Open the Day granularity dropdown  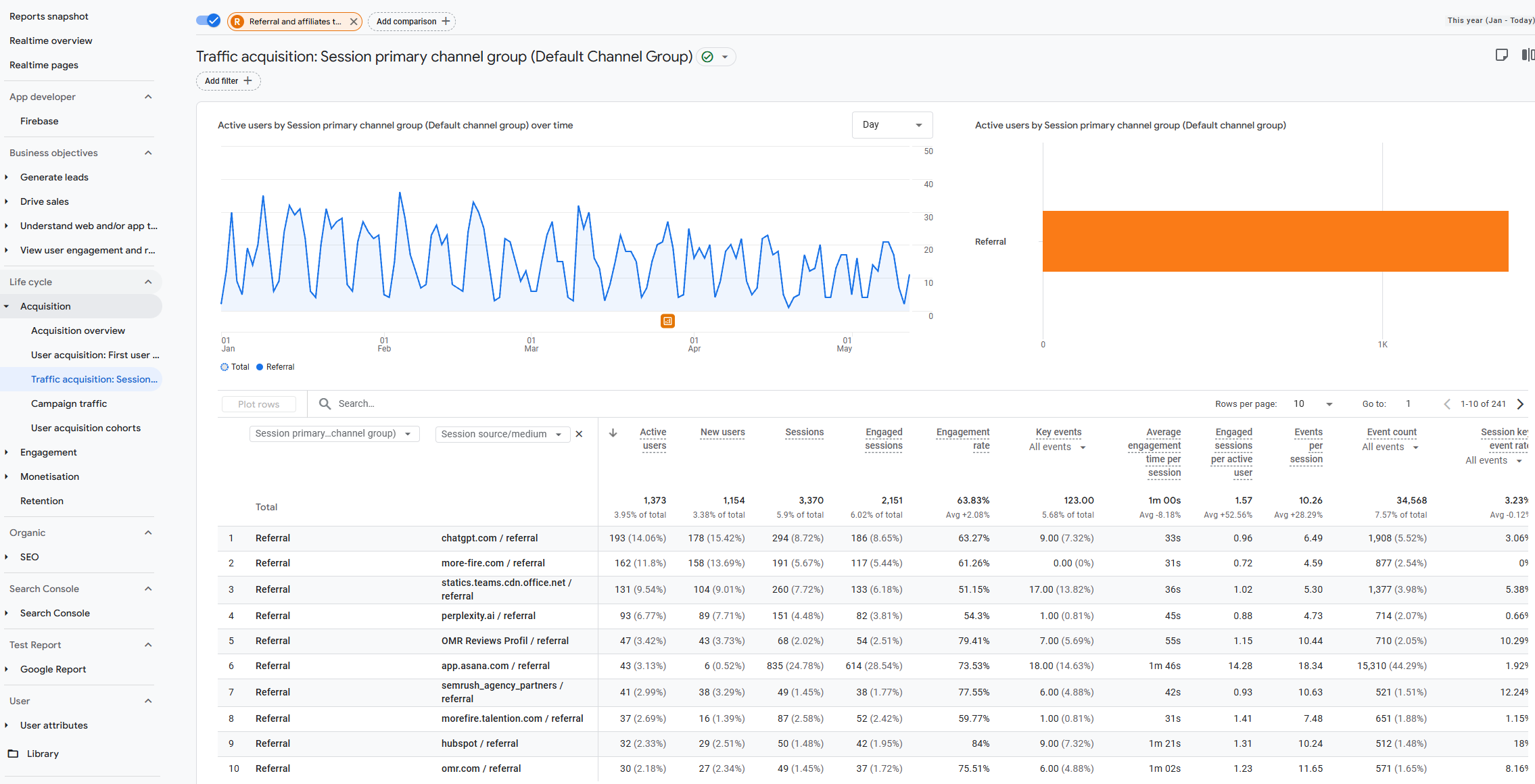pos(892,125)
